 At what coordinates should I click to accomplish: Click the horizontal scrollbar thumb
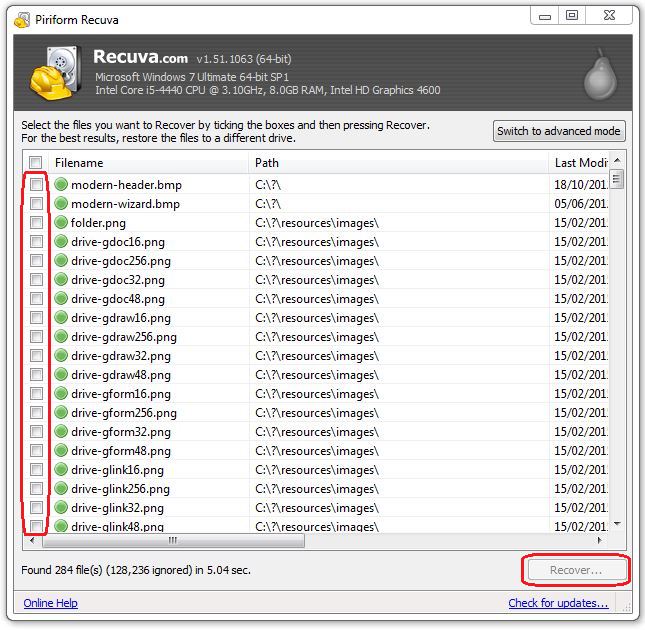point(173,540)
